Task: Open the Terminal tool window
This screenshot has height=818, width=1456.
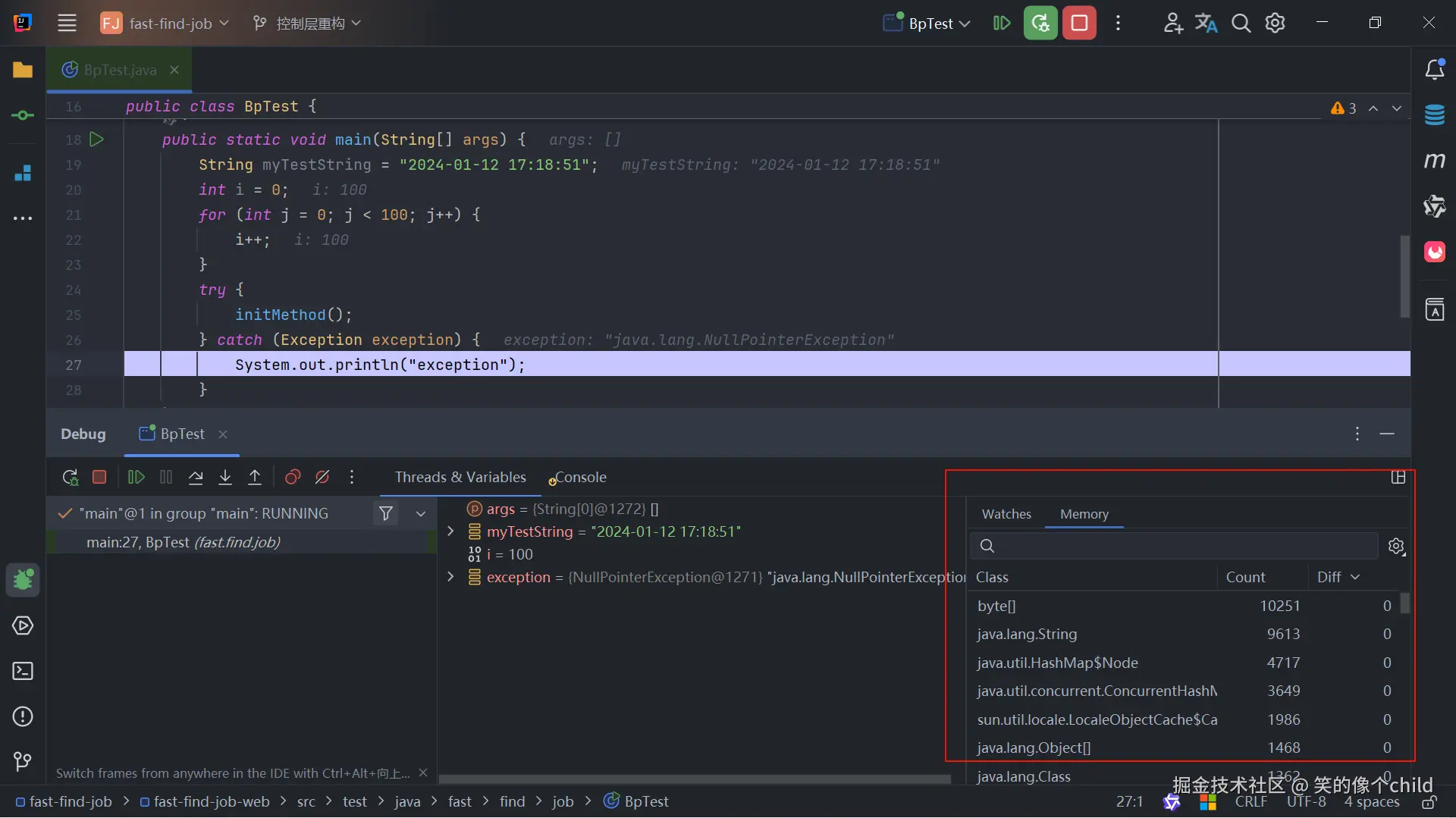Action: [x=23, y=671]
